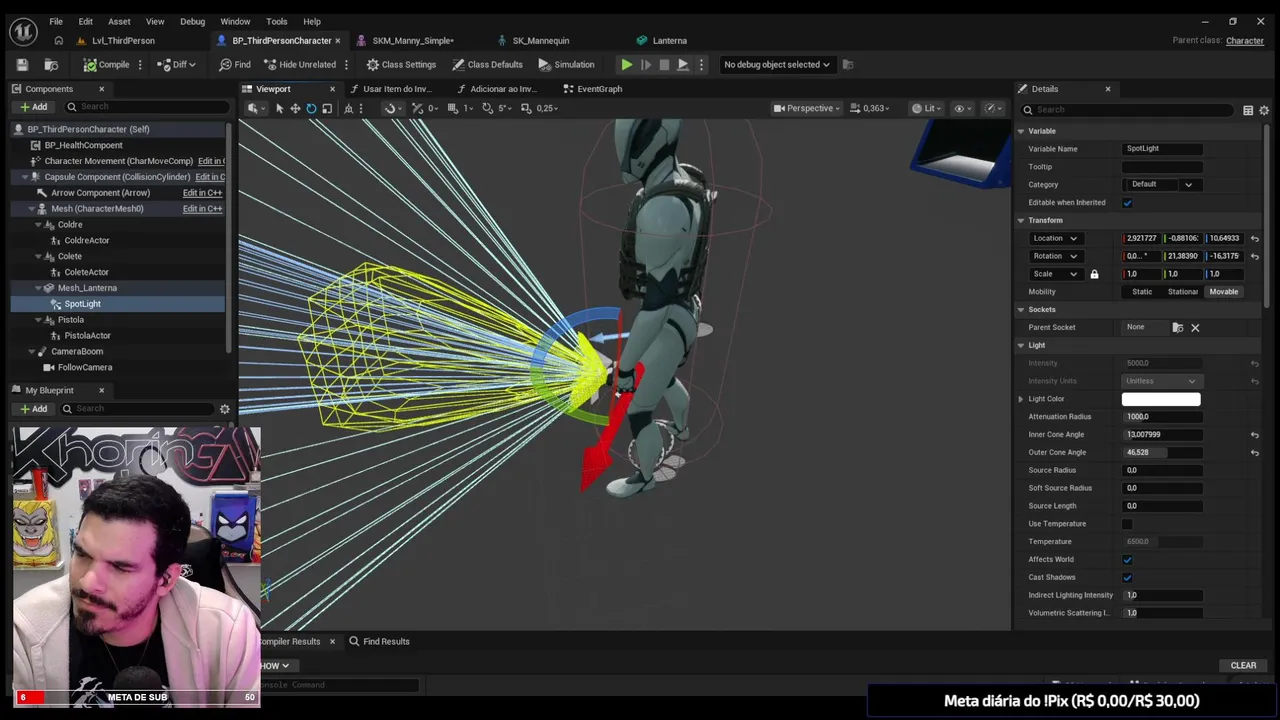
Task: Set Mobility to Movable
Action: (1224, 292)
